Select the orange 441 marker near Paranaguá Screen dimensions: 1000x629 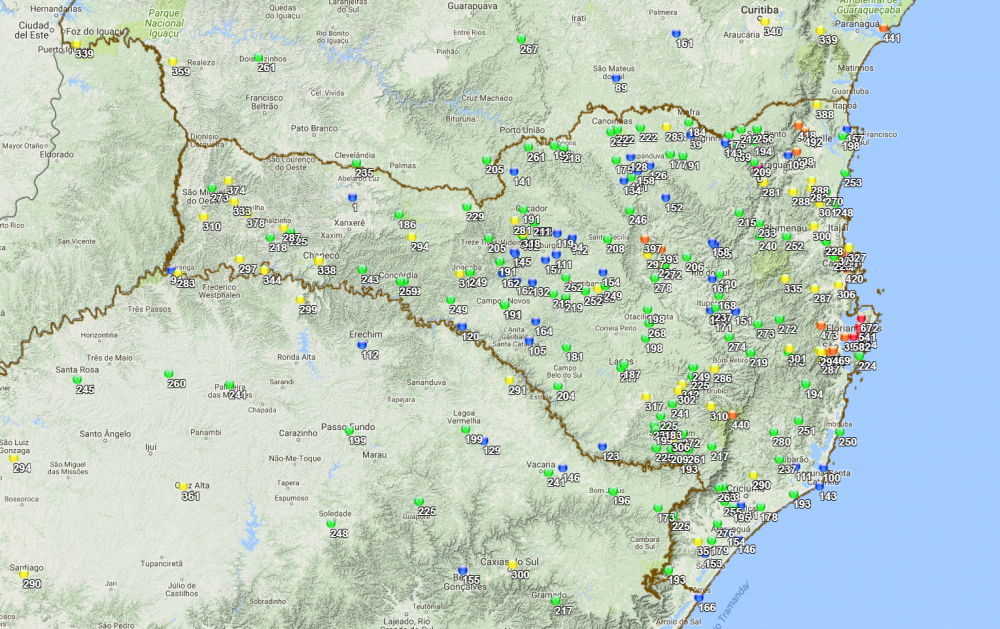pos(883,29)
